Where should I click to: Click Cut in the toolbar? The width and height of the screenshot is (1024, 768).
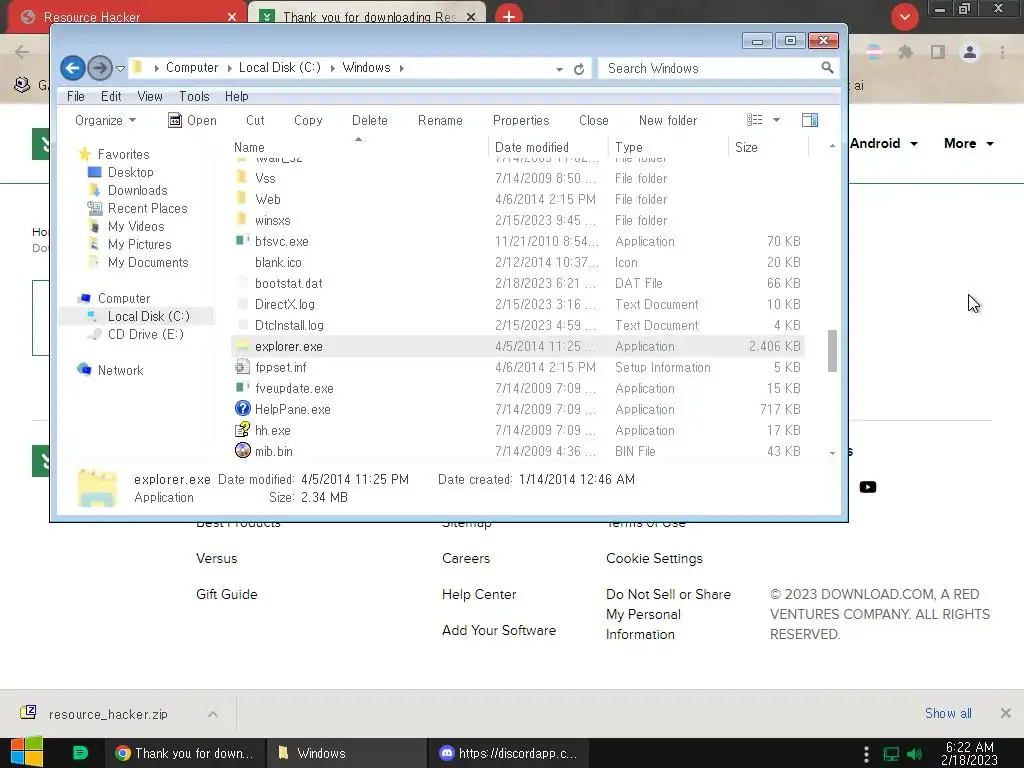[255, 120]
